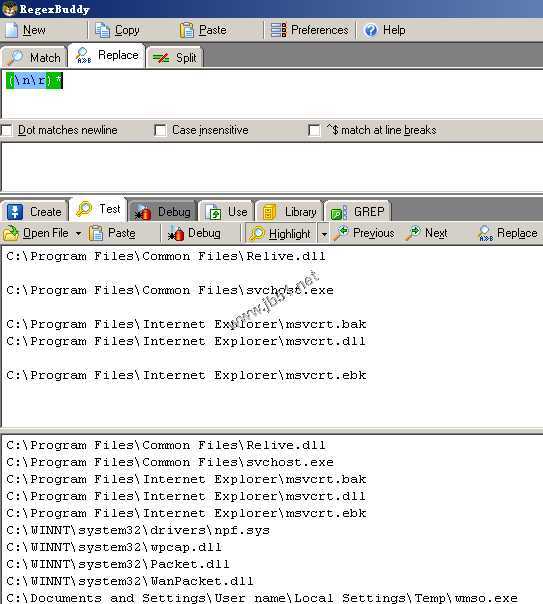
Task: Click result line ending wmso.exe
Action: coord(262,598)
